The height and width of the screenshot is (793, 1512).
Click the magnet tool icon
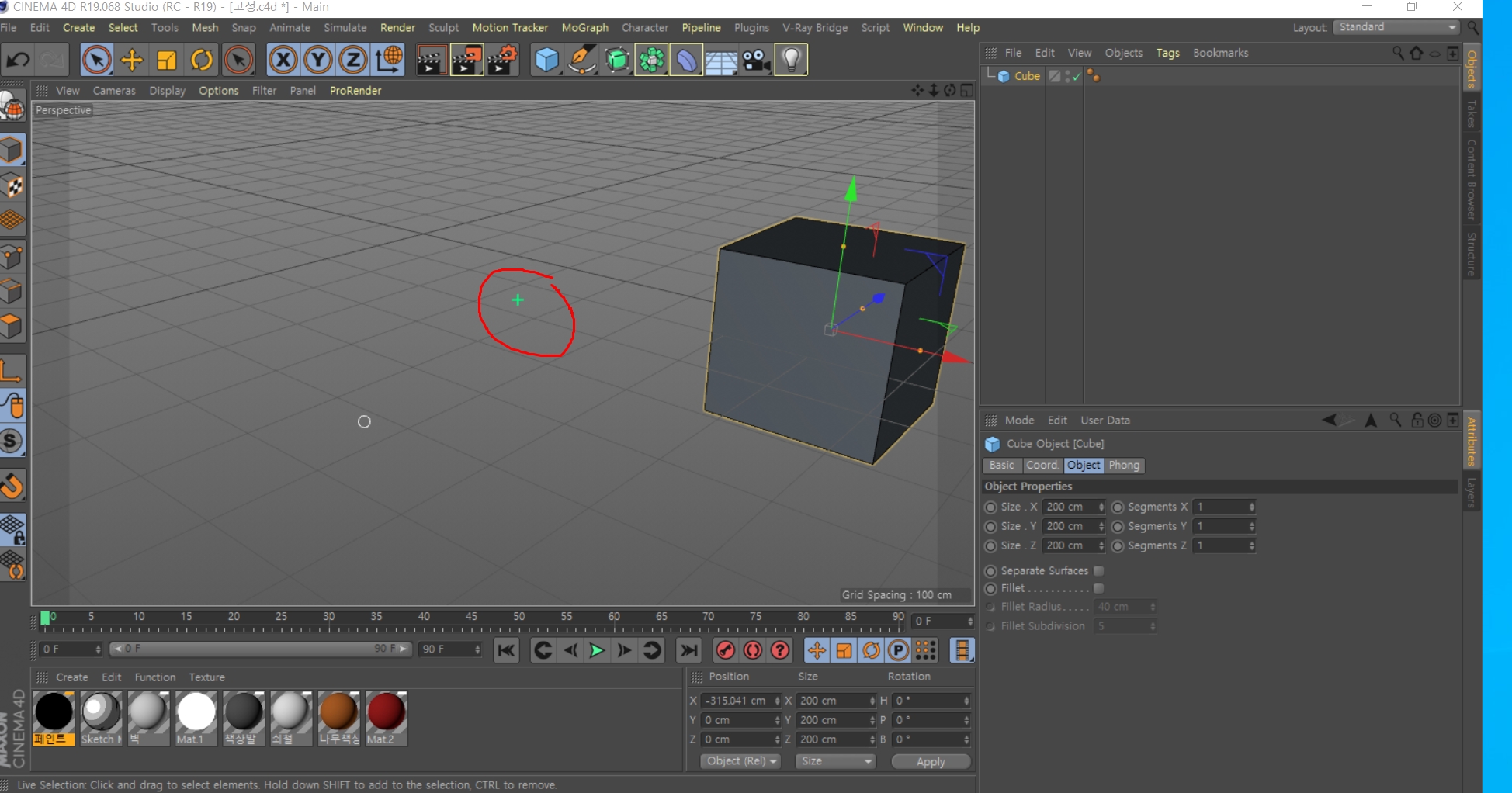[x=12, y=487]
